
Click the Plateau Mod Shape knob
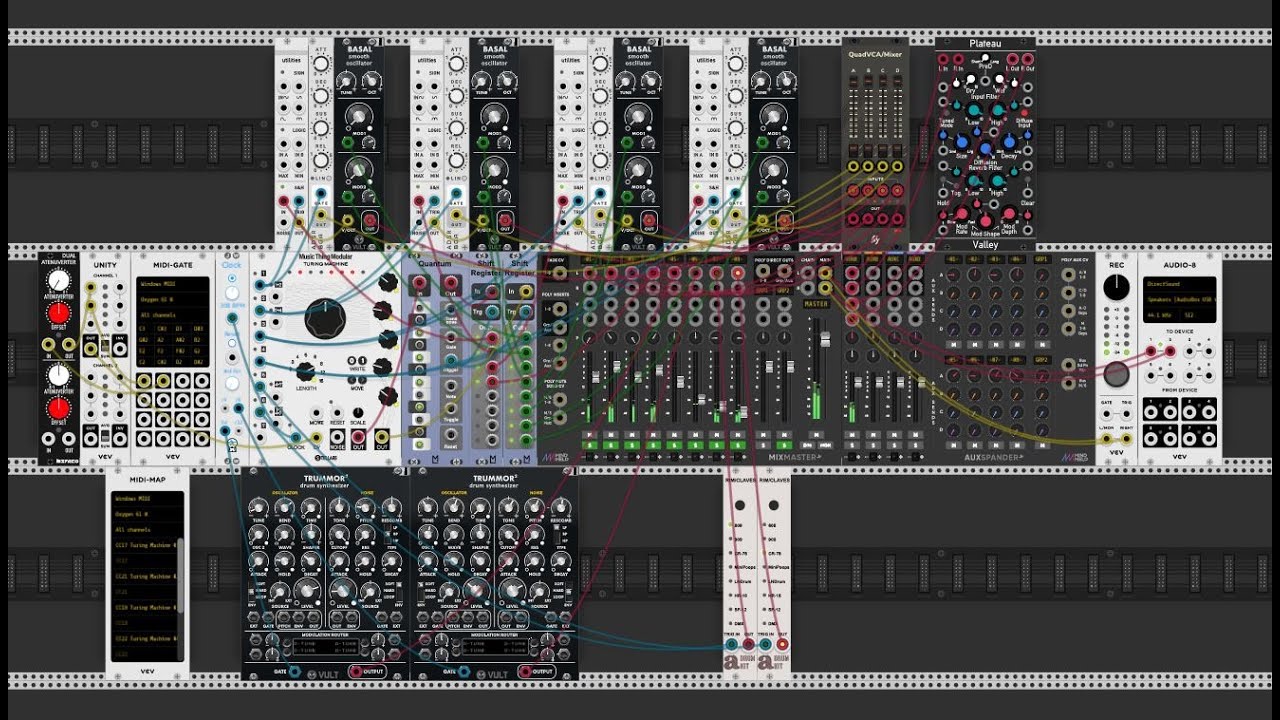point(985,221)
